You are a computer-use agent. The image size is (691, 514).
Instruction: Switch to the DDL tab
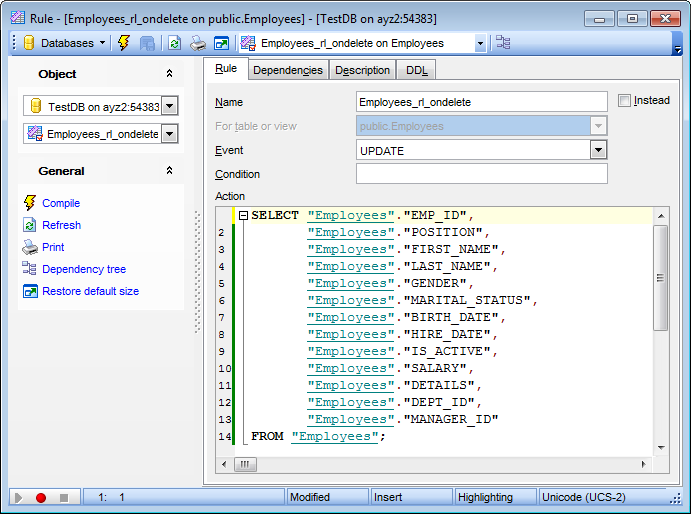416,70
